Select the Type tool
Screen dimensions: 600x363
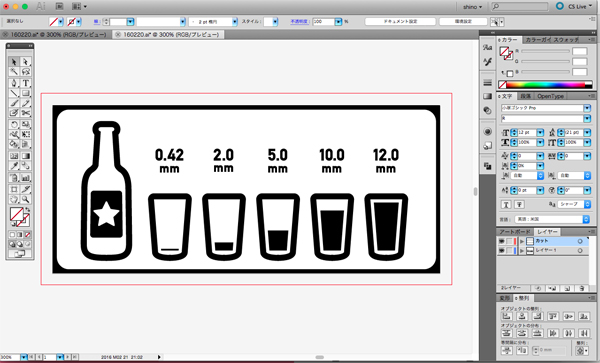(x=25, y=83)
